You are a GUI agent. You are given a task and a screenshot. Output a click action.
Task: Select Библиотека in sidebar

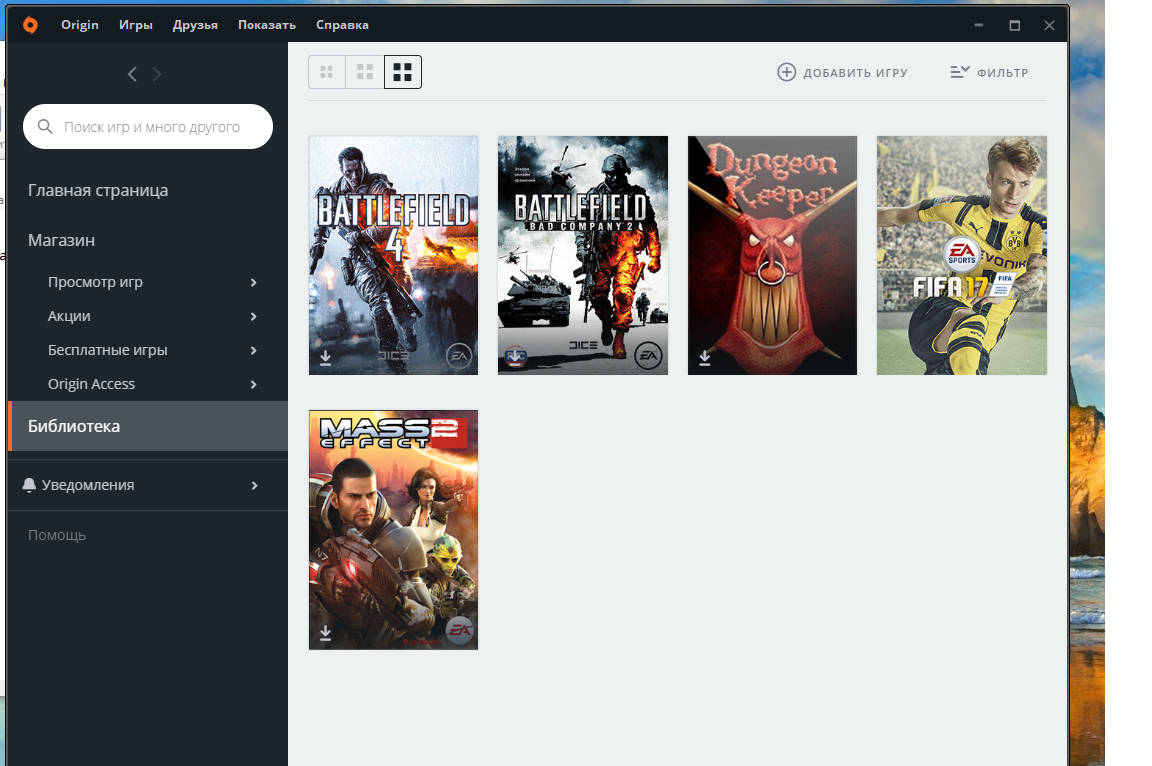148,426
